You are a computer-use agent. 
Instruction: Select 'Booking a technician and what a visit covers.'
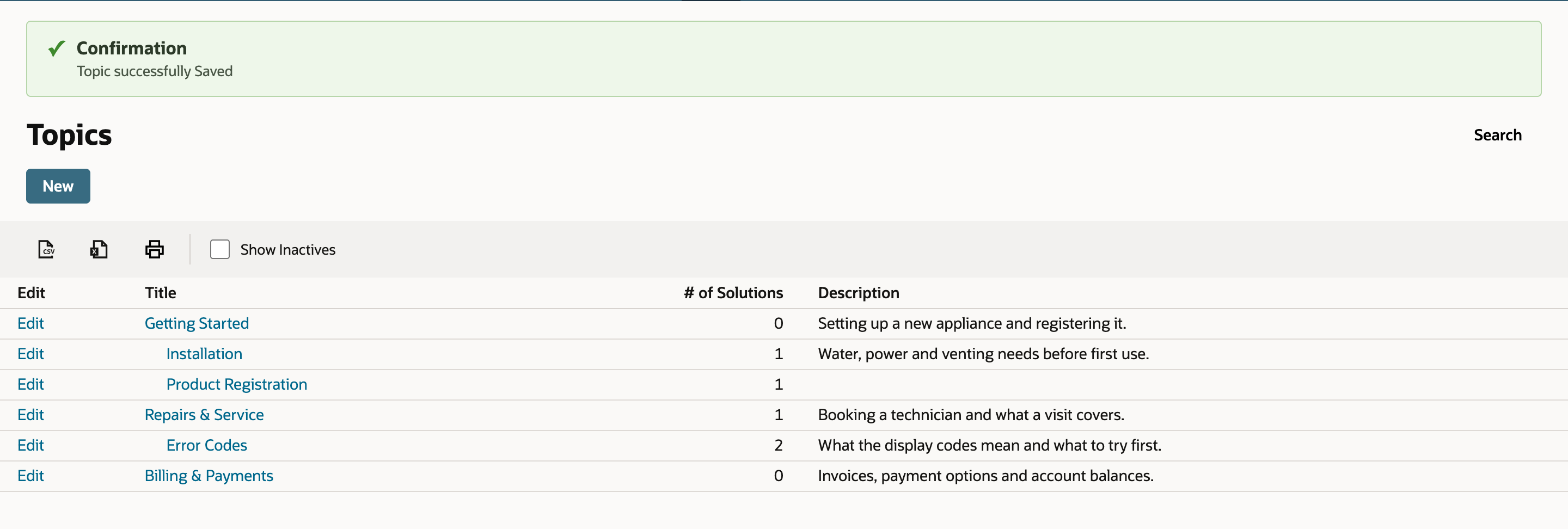tap(971, 415)
